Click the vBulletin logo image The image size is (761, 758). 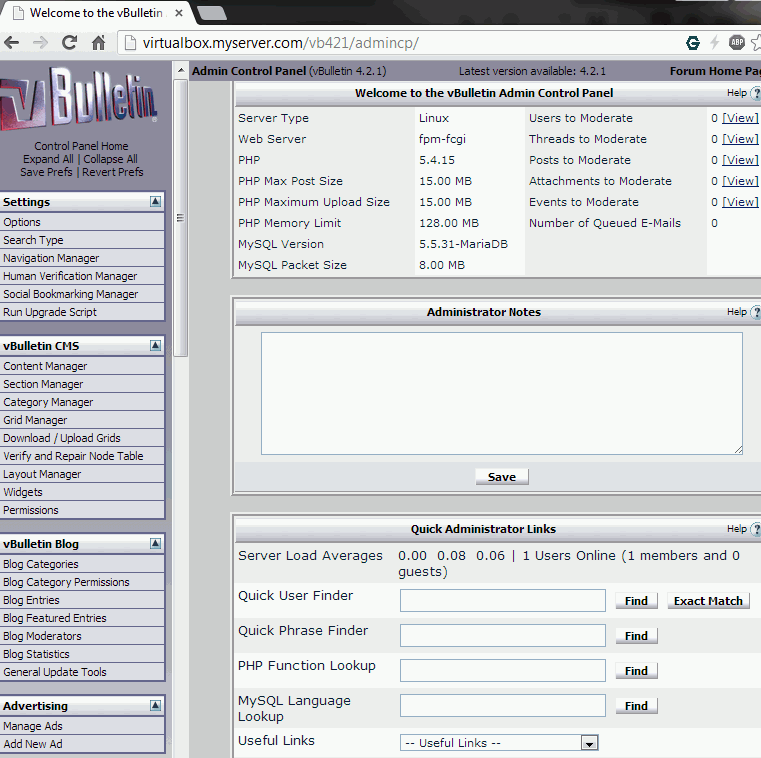tap(79, 99)
